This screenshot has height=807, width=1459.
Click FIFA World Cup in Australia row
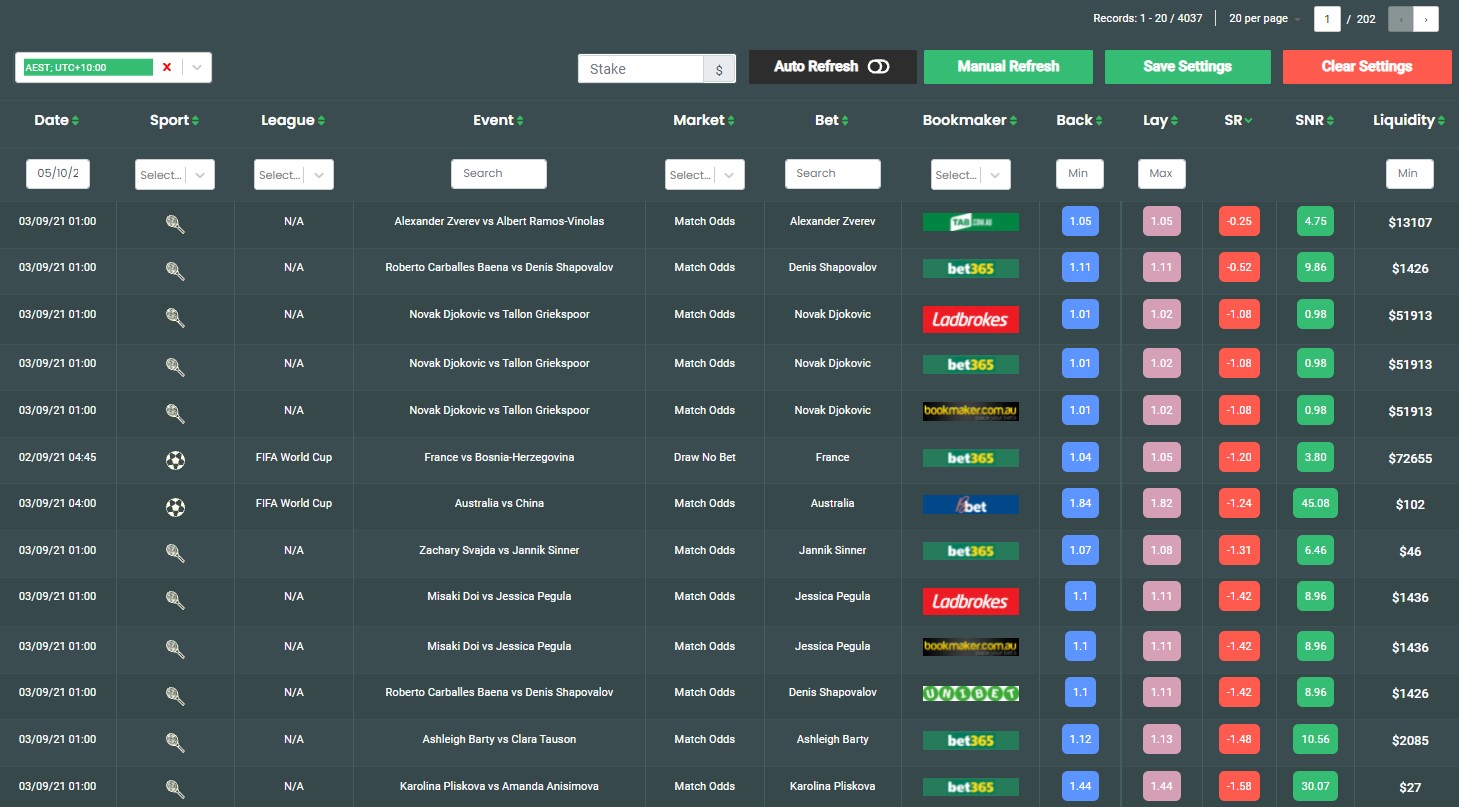coord(294,503)
